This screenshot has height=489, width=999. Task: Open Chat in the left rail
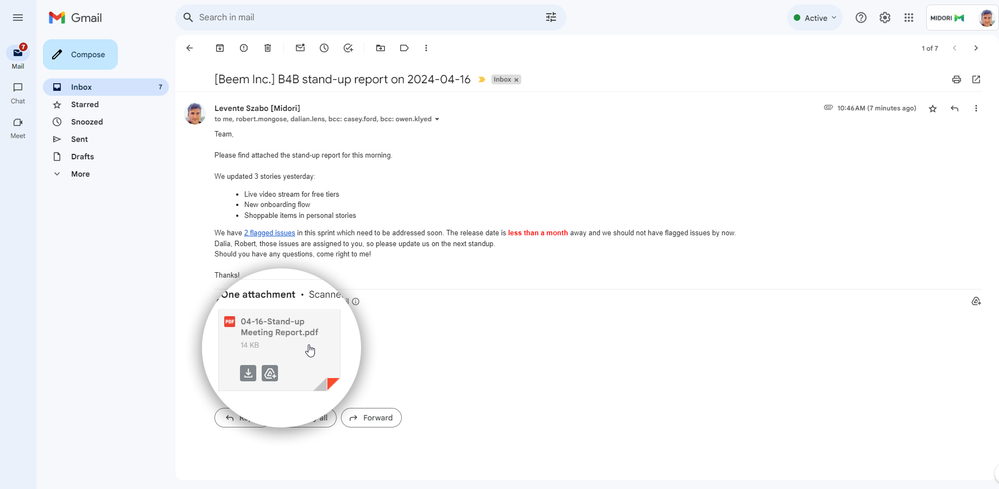coord(18,92)
